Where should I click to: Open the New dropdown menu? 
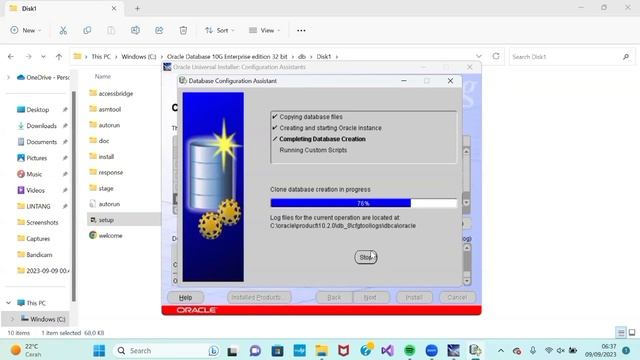[26, 30]
